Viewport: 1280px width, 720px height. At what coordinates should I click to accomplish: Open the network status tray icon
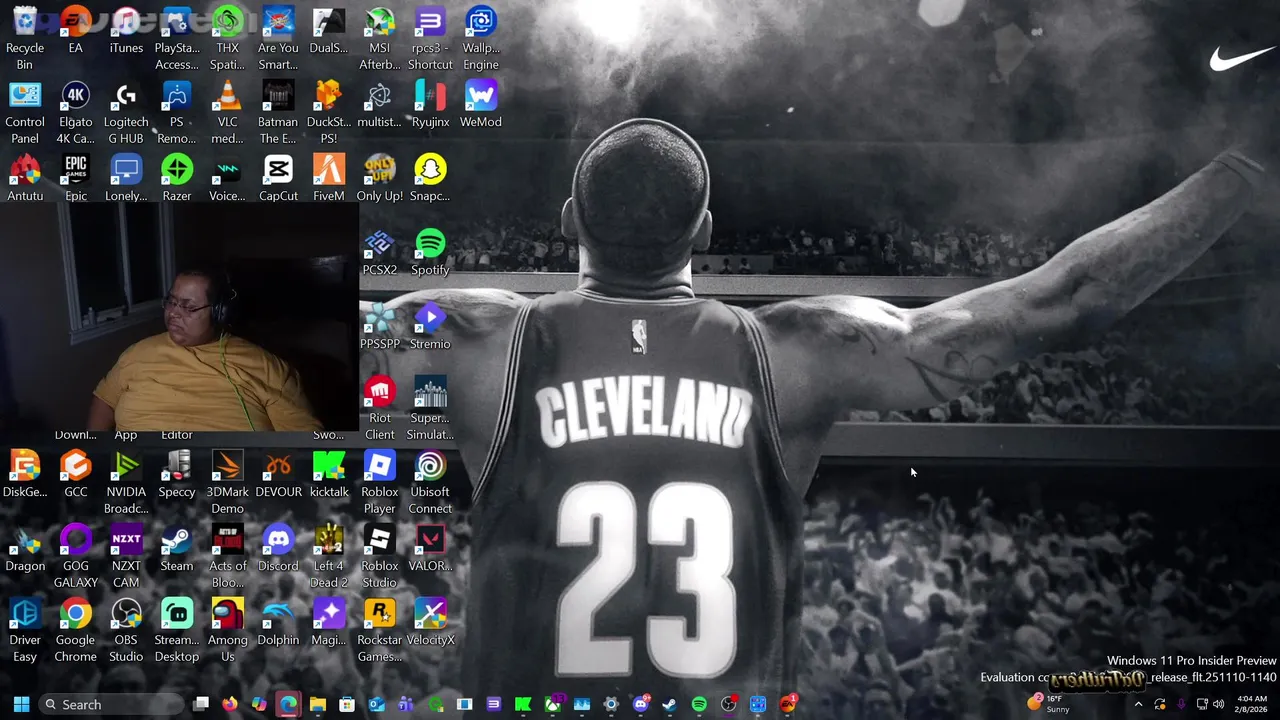click(1202, 704)
